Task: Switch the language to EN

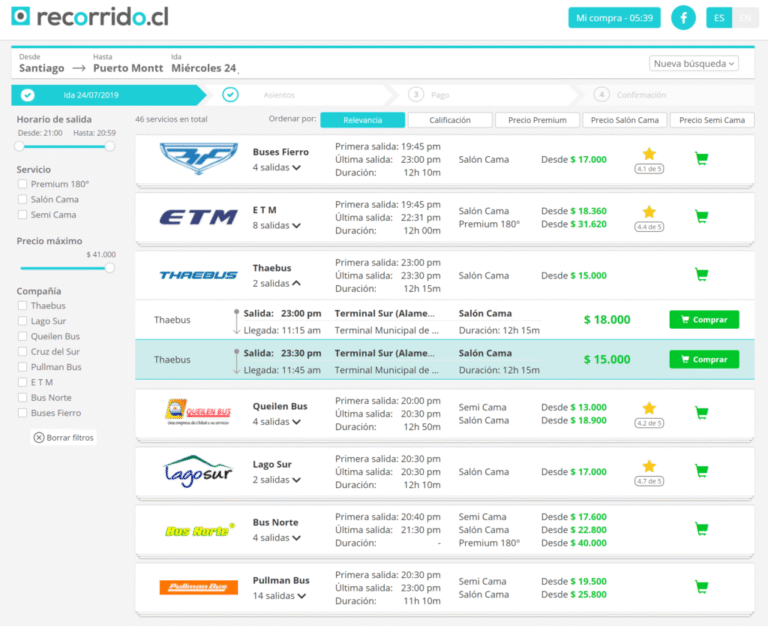Action: click(x=745, y=18)
